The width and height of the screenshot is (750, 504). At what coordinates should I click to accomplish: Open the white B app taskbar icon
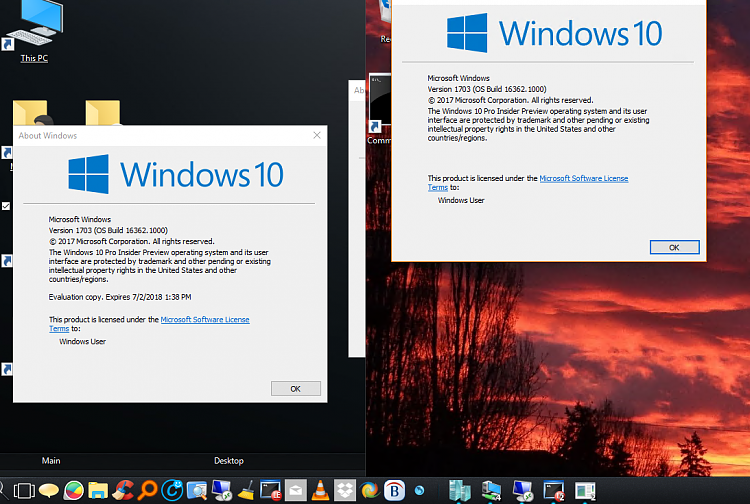394,491
